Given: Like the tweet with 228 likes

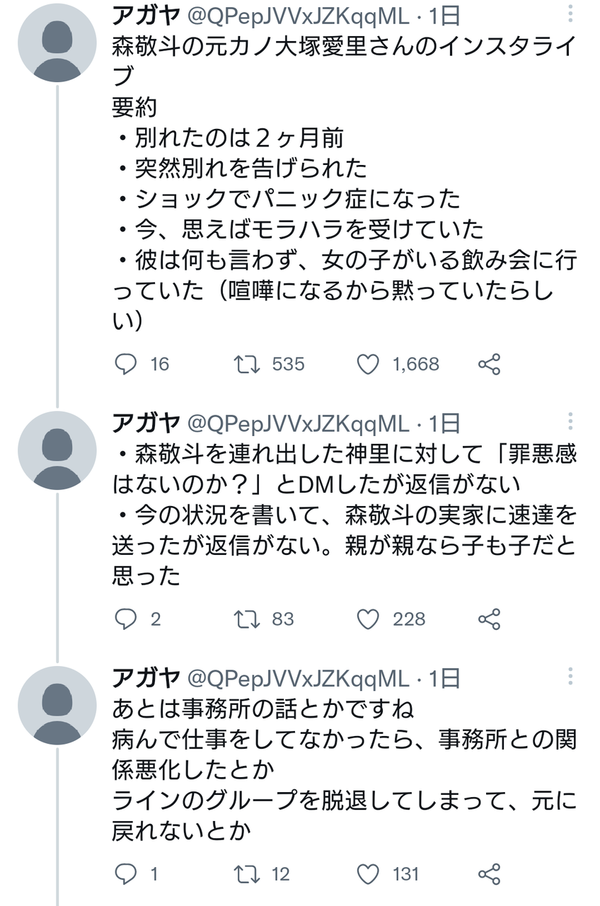Looking at the screenshot, I should click(368, 619).
